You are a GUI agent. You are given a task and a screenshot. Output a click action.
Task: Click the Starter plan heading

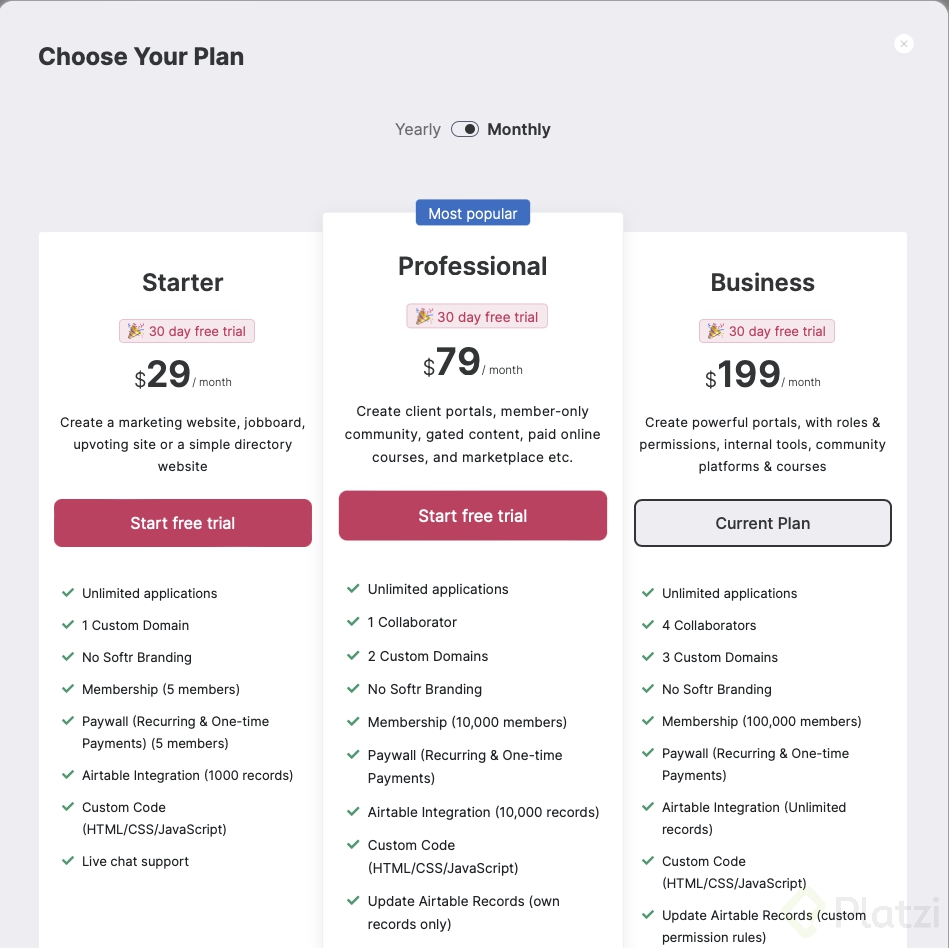[183, 282]
